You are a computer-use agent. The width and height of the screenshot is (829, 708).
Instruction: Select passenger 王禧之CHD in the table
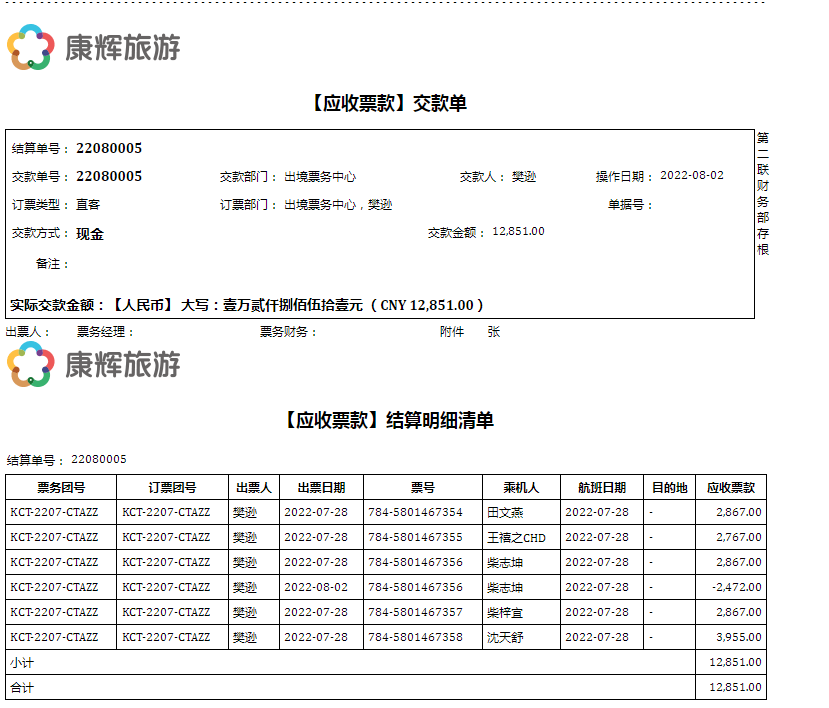point(516,537)
